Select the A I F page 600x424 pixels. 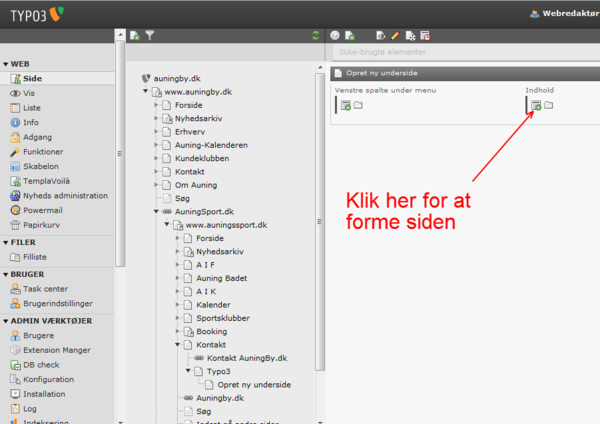[x=205, y=265]
